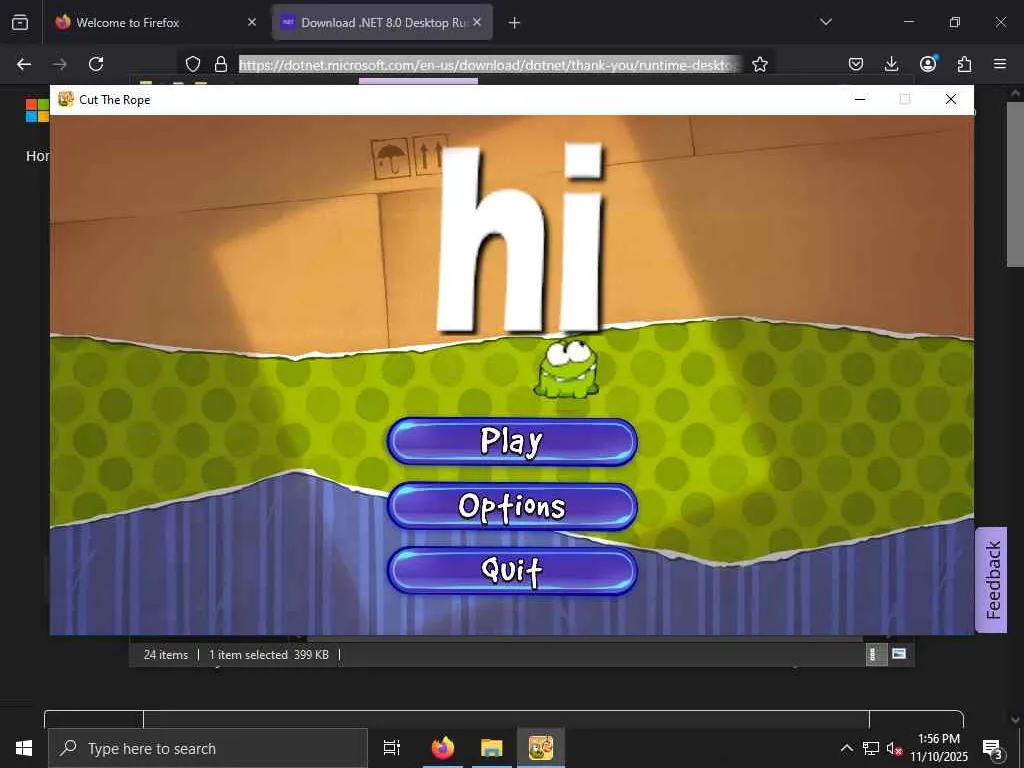
Task: Open the Firefox Downloads panel
Action: [x=891, y=64]
